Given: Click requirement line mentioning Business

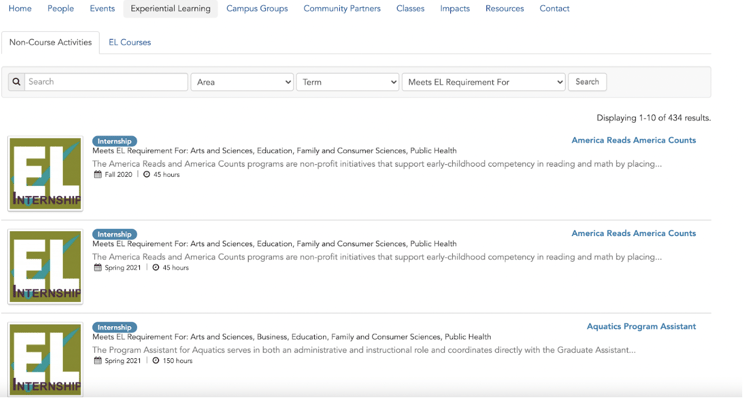Looking at the screenshot, I should point(292,337).
